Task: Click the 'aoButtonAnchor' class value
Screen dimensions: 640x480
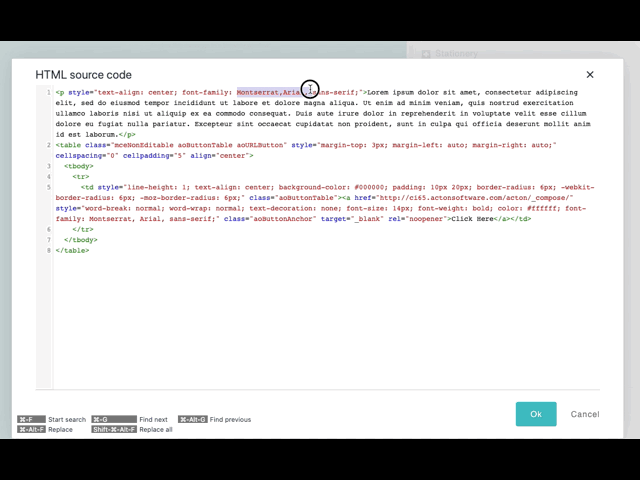Action: [283, 219]
